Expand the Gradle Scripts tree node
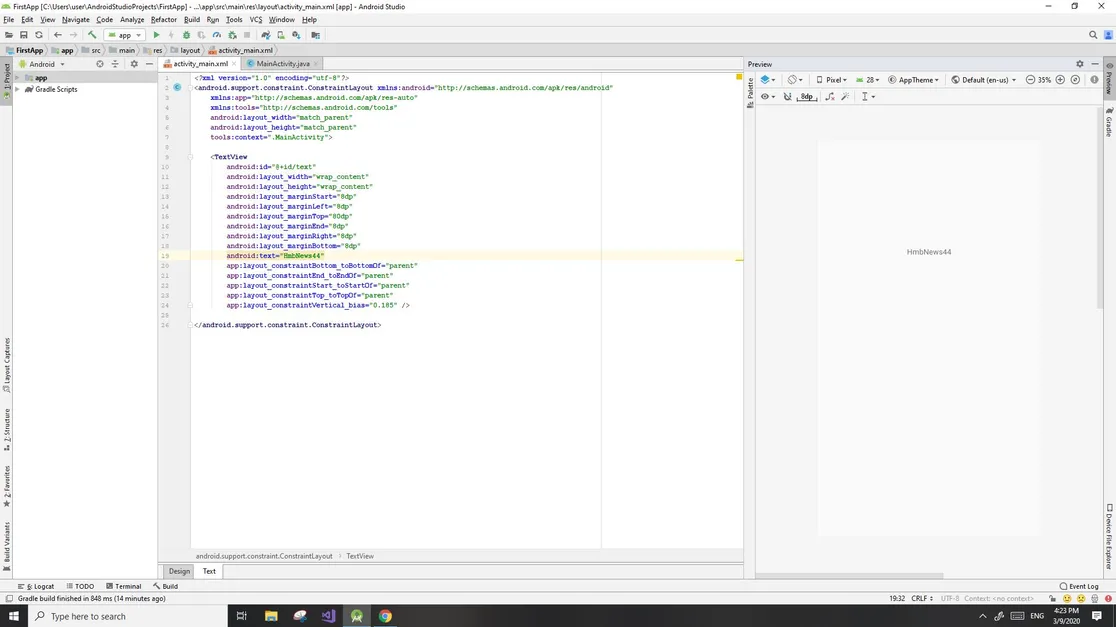Screen dimensions: 1116x627 18,90
